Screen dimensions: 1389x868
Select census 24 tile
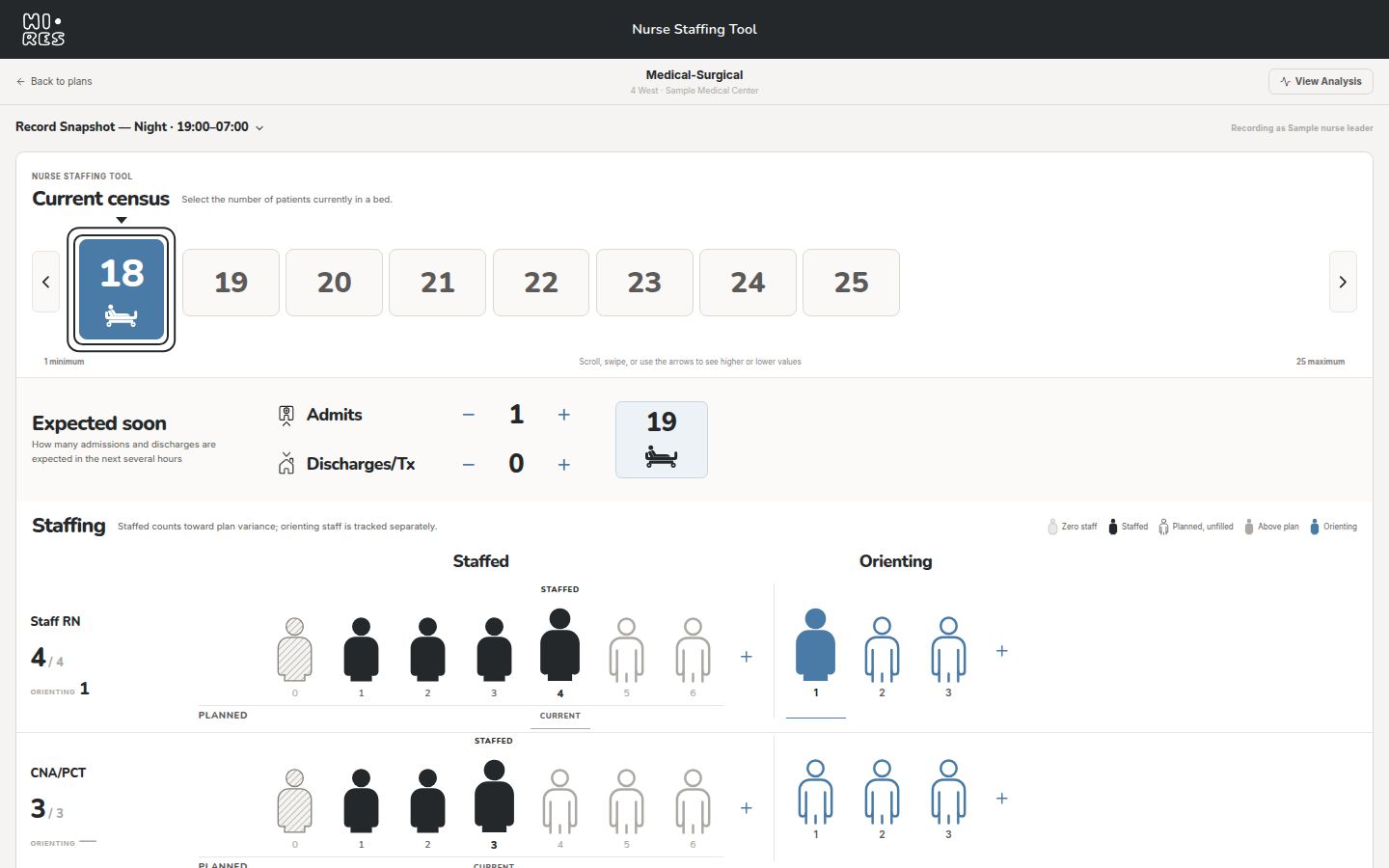pos(748,283)
